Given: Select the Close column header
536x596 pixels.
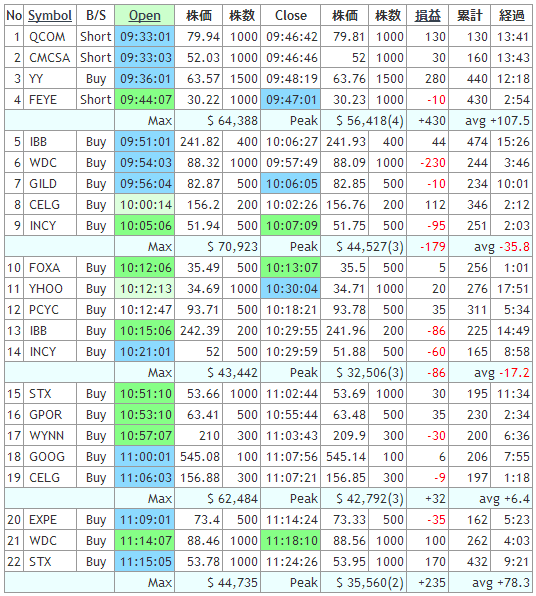Looking at the screenshot, I should (x=290, y=16).
